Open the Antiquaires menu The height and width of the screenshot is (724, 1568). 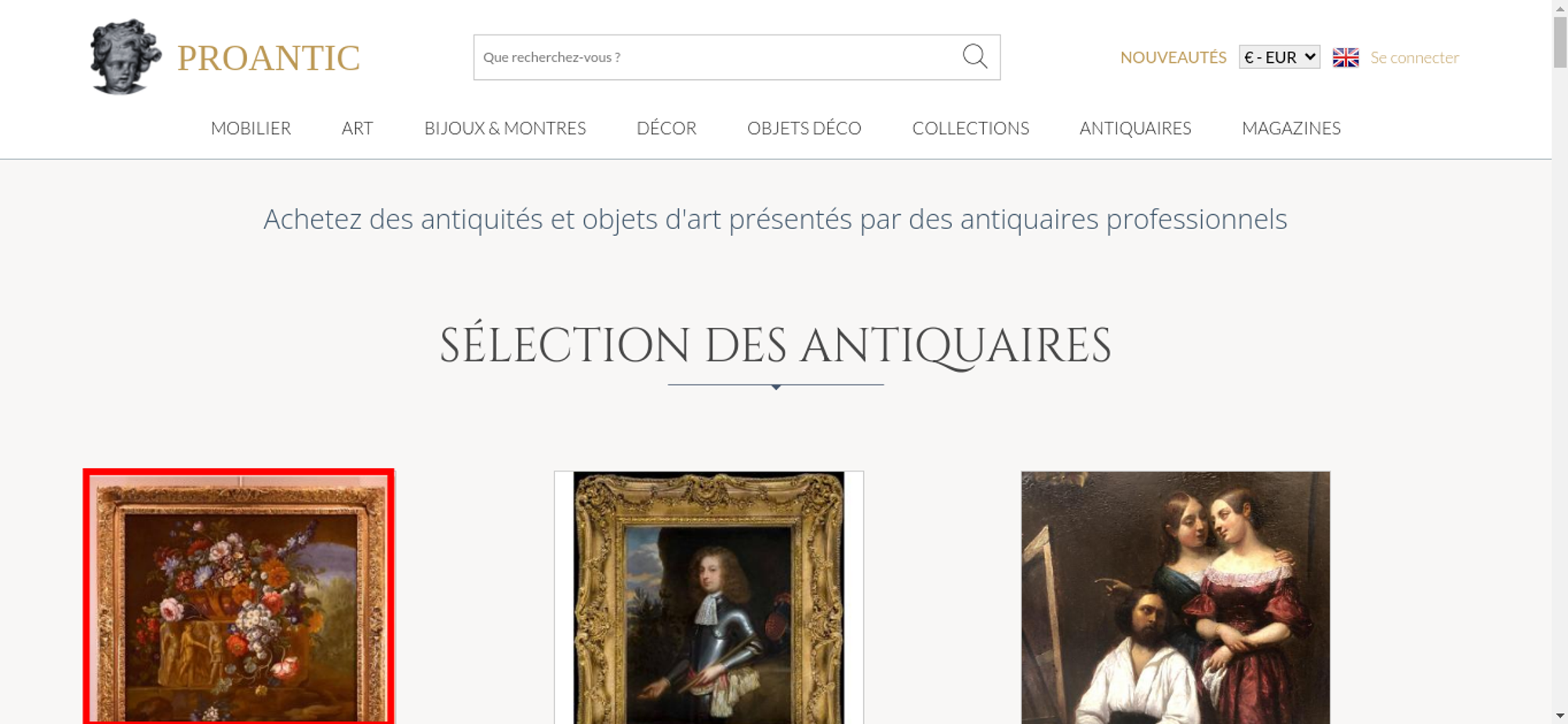(x=1135, y=128)
